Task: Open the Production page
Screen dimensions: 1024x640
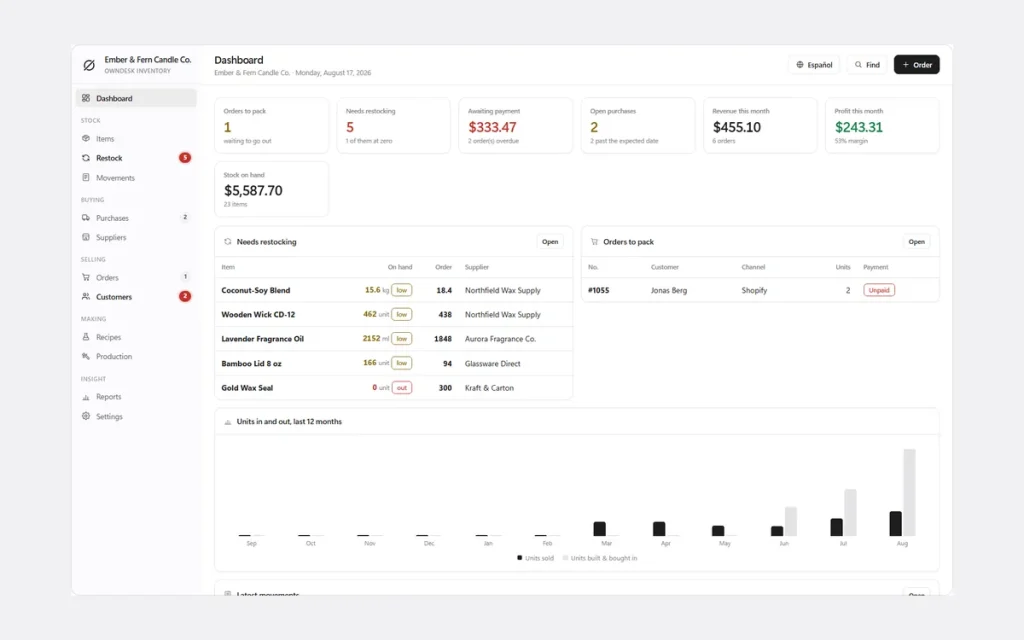Action: pos(136,357)
